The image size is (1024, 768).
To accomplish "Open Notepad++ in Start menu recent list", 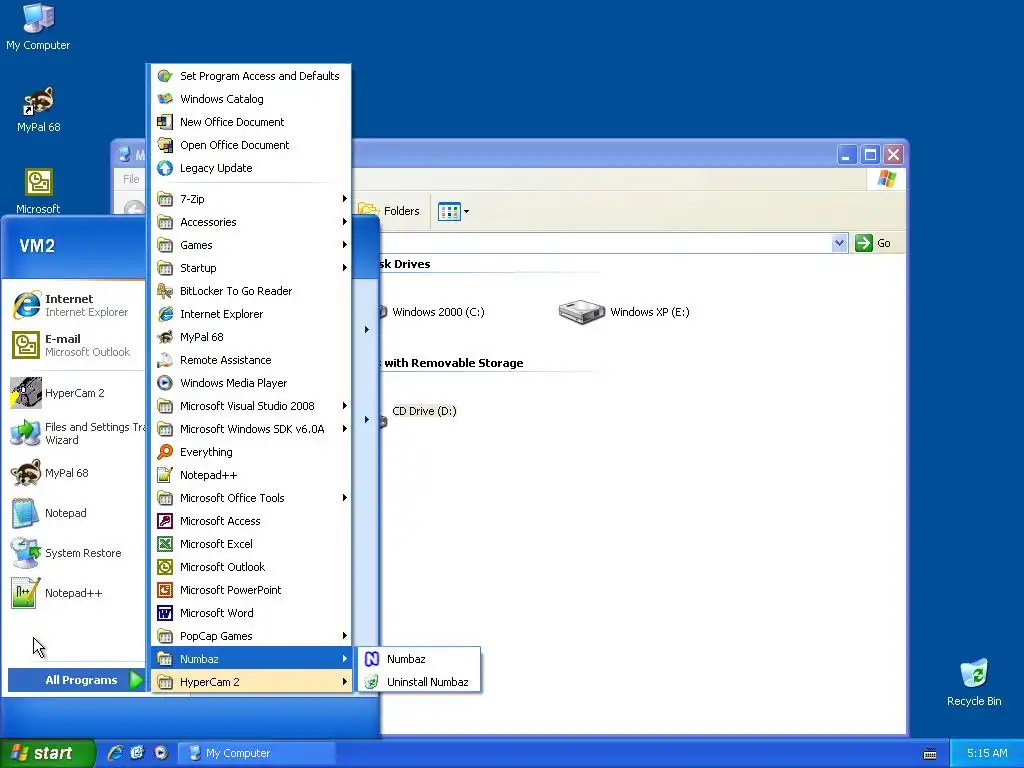I will 75,593.
